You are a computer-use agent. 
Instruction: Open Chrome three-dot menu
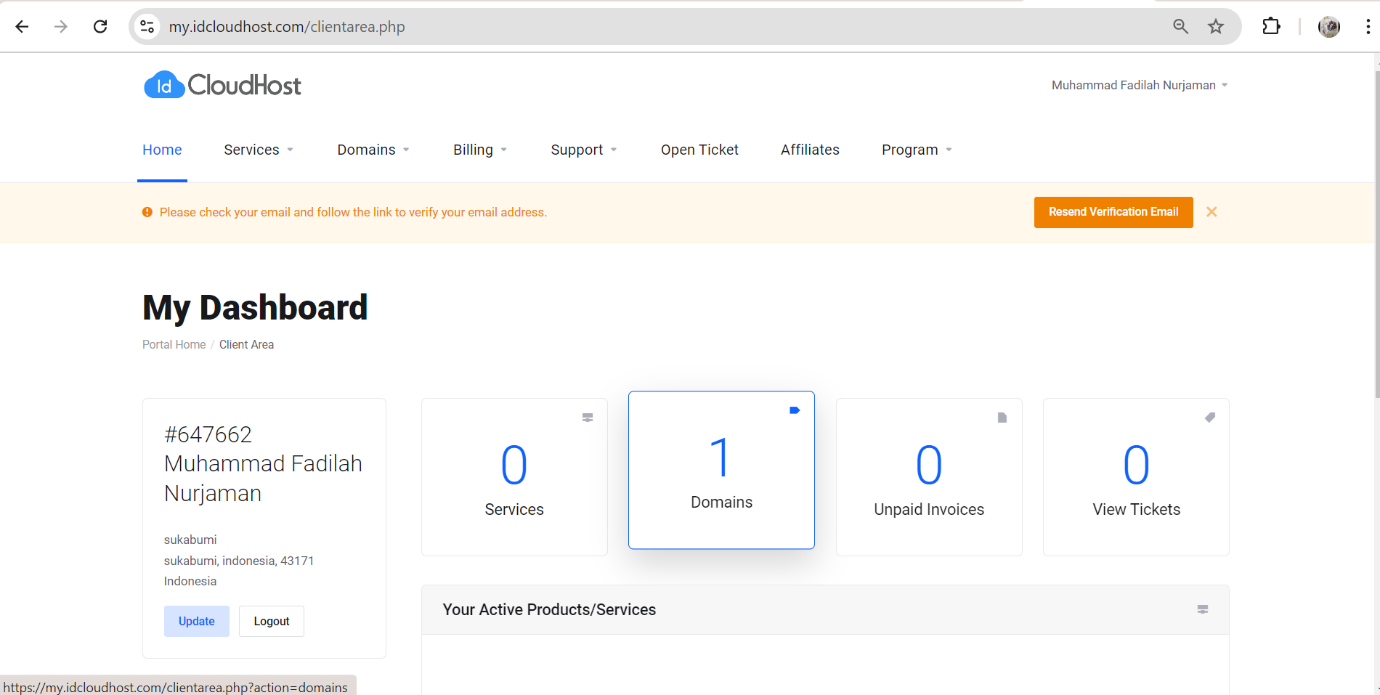1367,27
